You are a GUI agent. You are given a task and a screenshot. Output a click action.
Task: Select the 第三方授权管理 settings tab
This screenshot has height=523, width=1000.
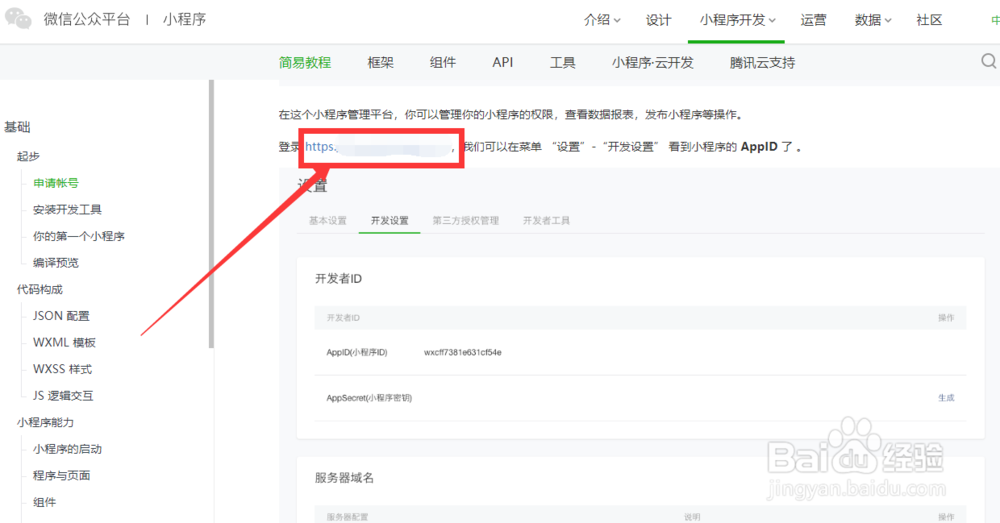pyautogui.click(x=466, y=221)
